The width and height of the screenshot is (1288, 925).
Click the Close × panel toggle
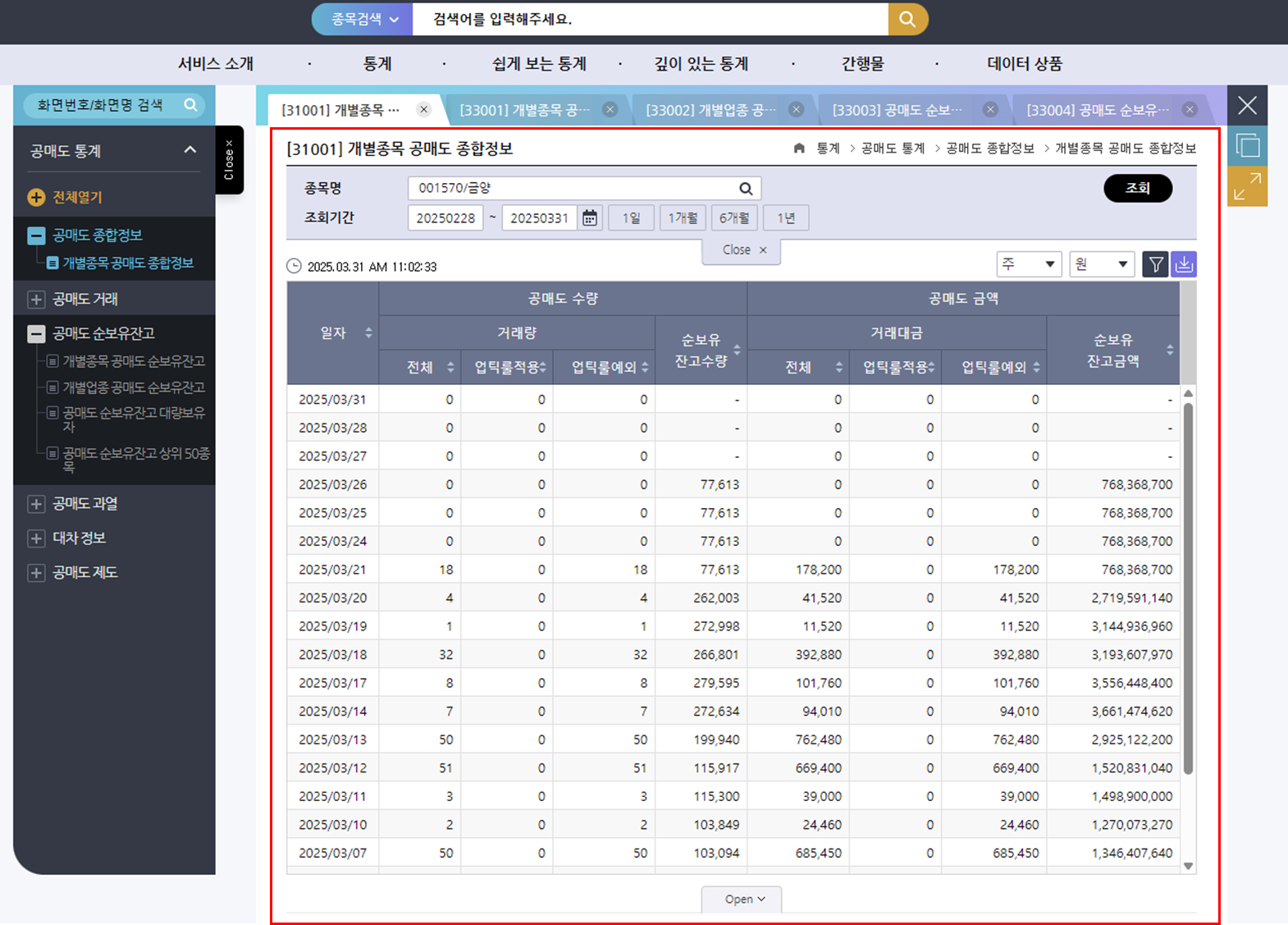click(742, 250)
